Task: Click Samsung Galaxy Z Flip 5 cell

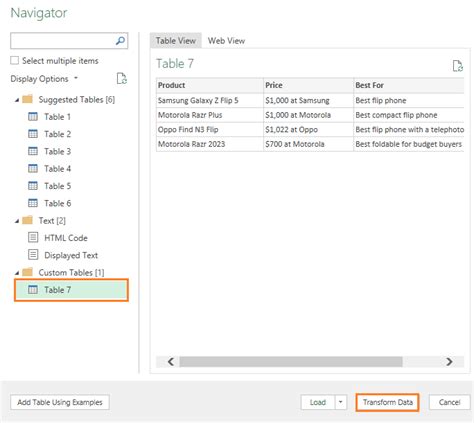Action: pos(210,100)
